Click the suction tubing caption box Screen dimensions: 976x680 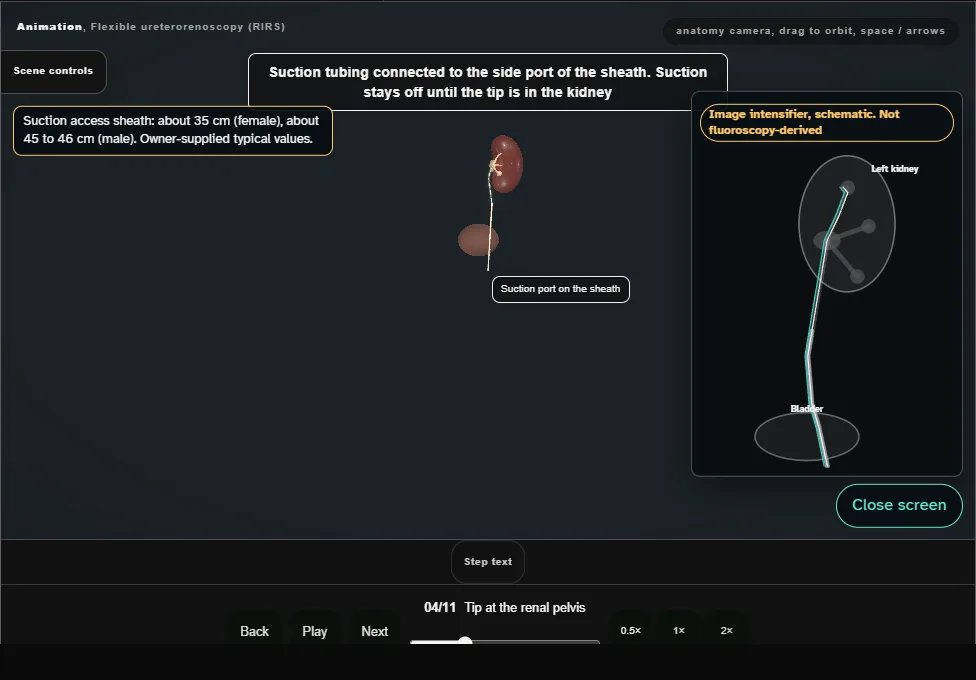pyautogui.click(x=488, y=82)
